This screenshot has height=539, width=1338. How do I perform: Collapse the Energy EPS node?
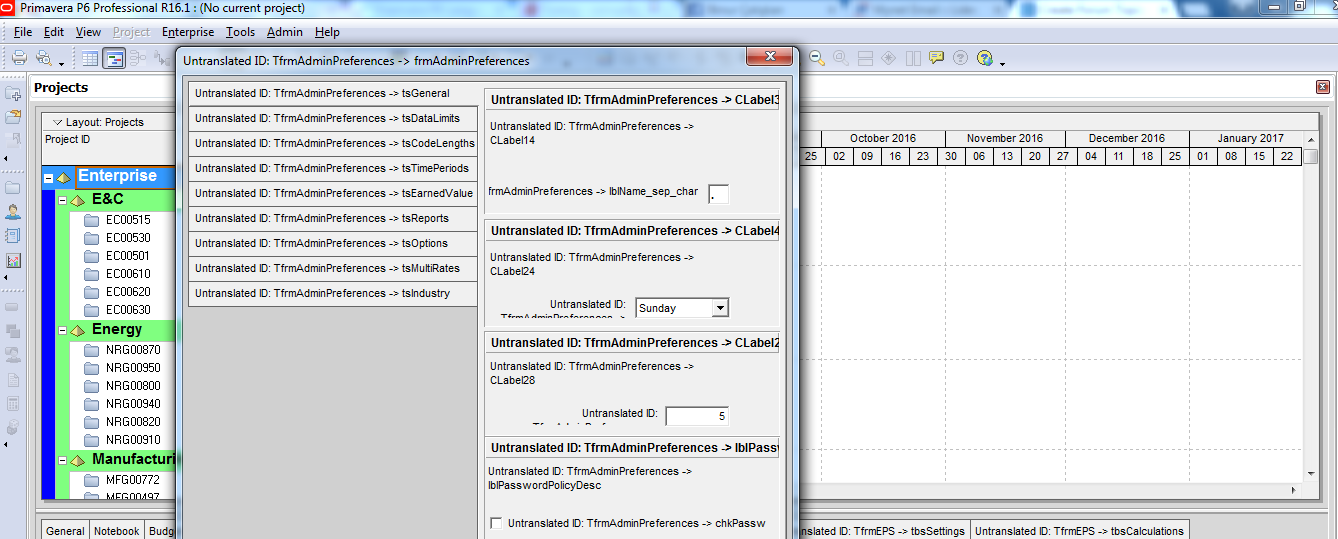62,331
